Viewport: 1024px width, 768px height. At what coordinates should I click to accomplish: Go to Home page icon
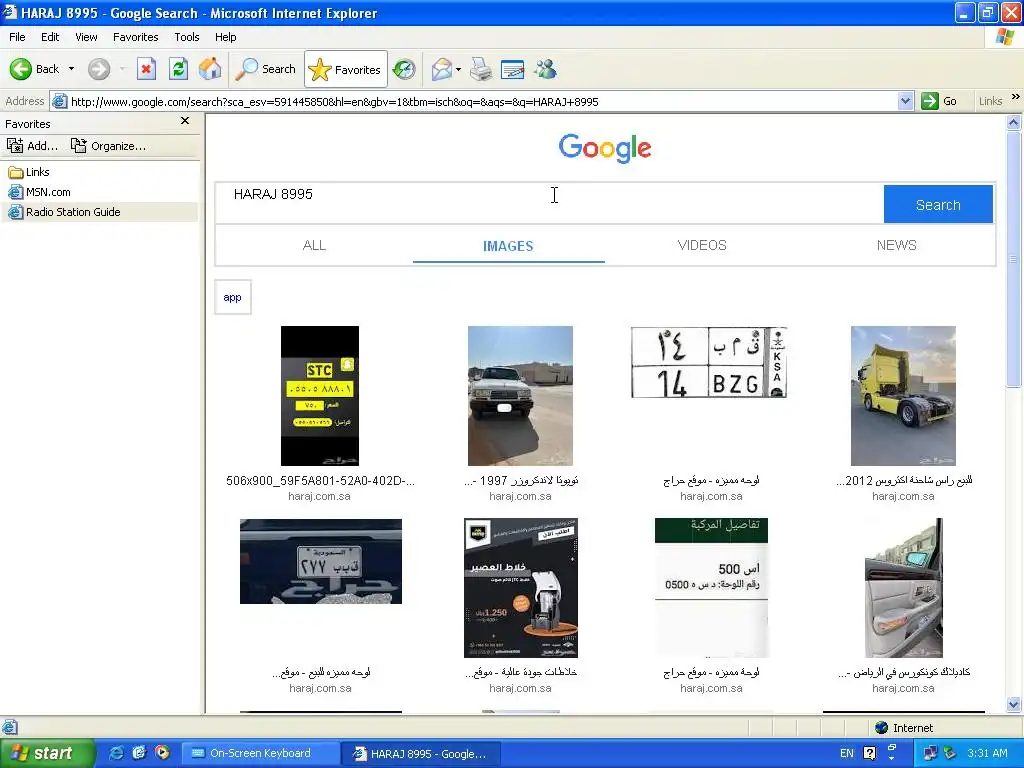tap(210, 69)
